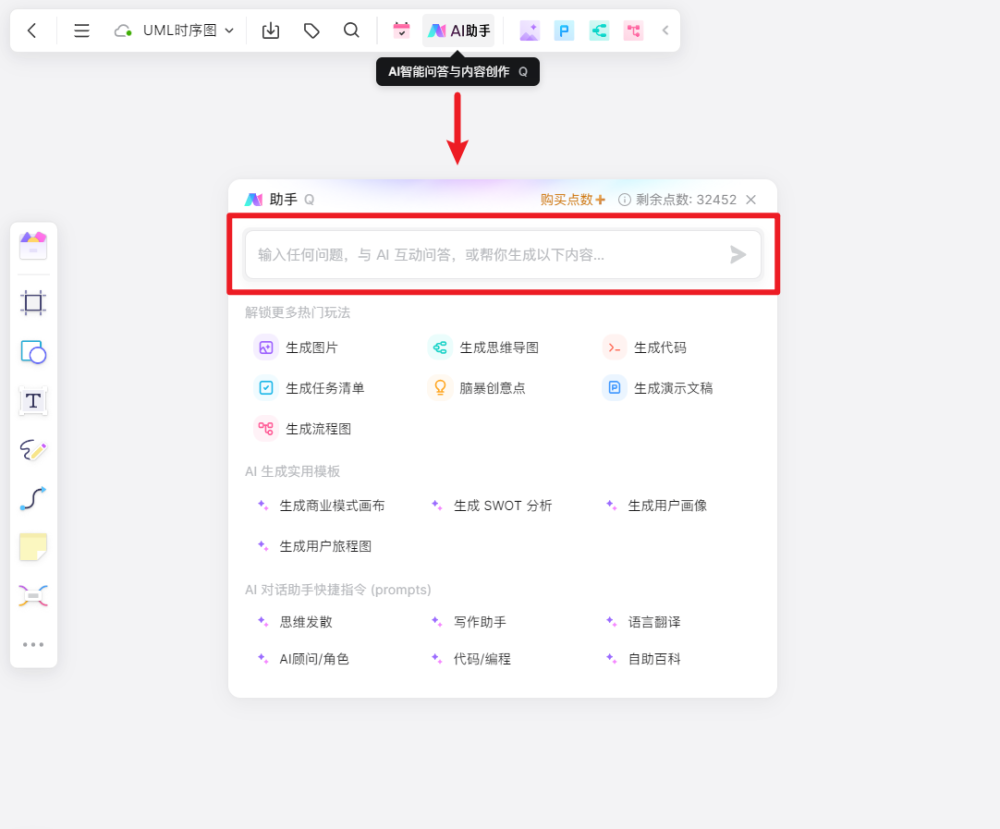Image resolution: width=1000 pixels, height=829 pixels.
Task: Select the Shapes tool in sidebar
Action: pyautogui.click(x=33, y=352)
